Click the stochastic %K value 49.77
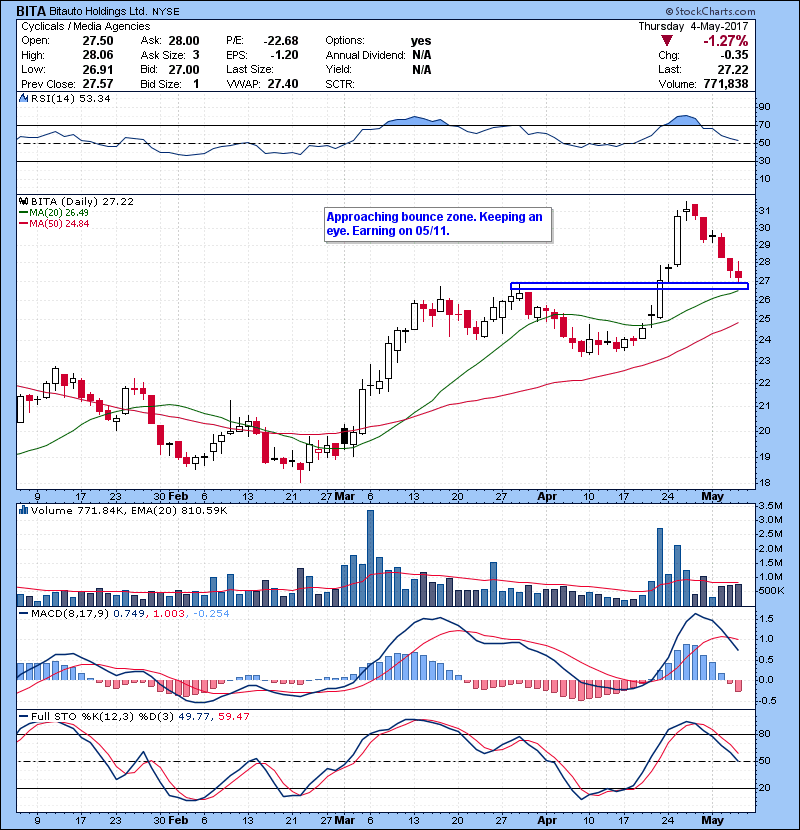This screenshot has height=830, width=800. coord(194,716)
